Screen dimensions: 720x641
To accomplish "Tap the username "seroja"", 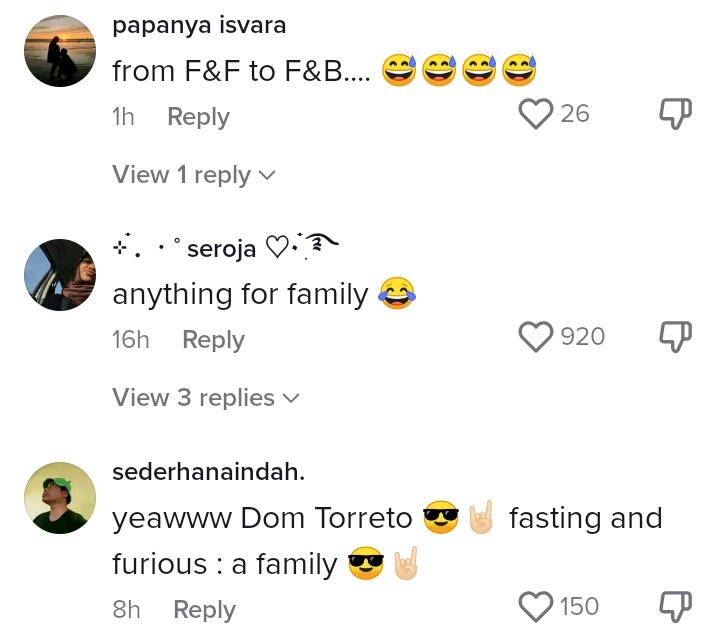I will [222, 249].
